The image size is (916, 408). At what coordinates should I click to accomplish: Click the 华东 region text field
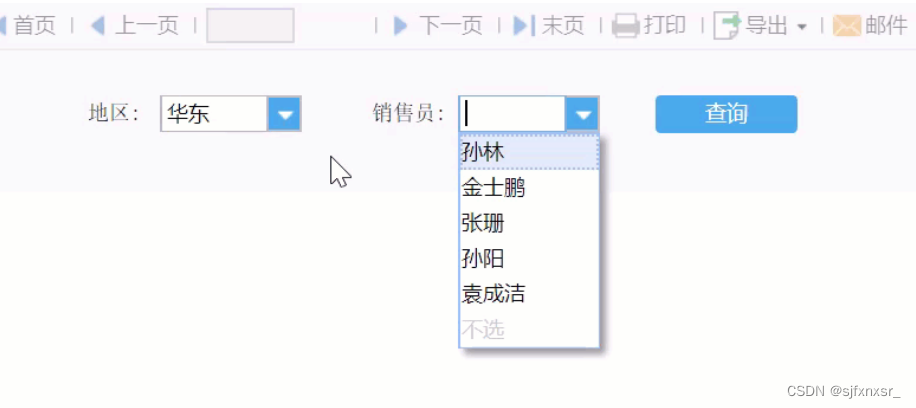point(214,114)
